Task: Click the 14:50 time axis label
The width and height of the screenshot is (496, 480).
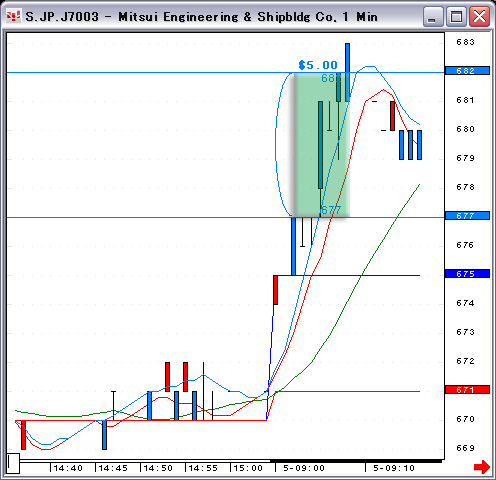Action: tap(158, 468)
